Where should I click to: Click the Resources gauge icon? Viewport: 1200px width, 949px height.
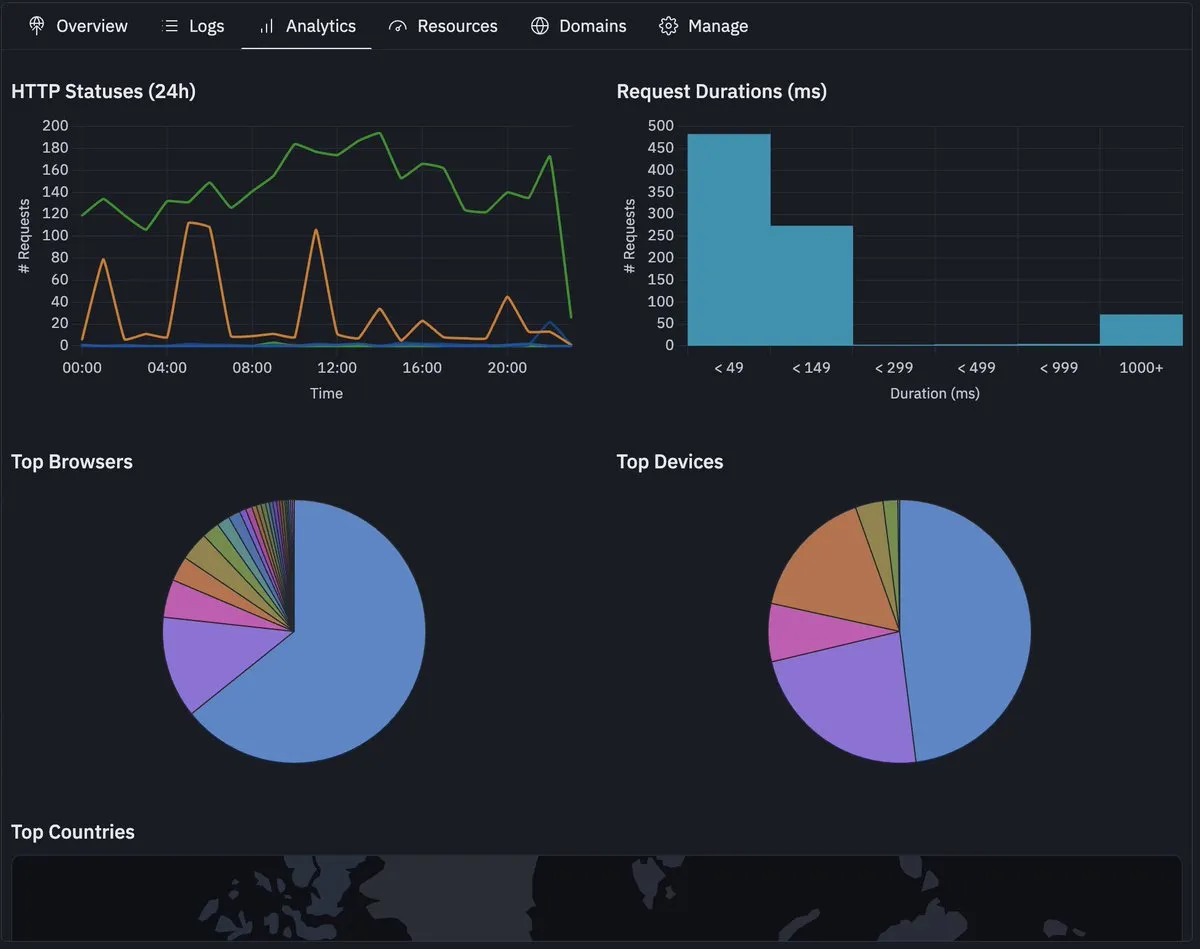398,26
